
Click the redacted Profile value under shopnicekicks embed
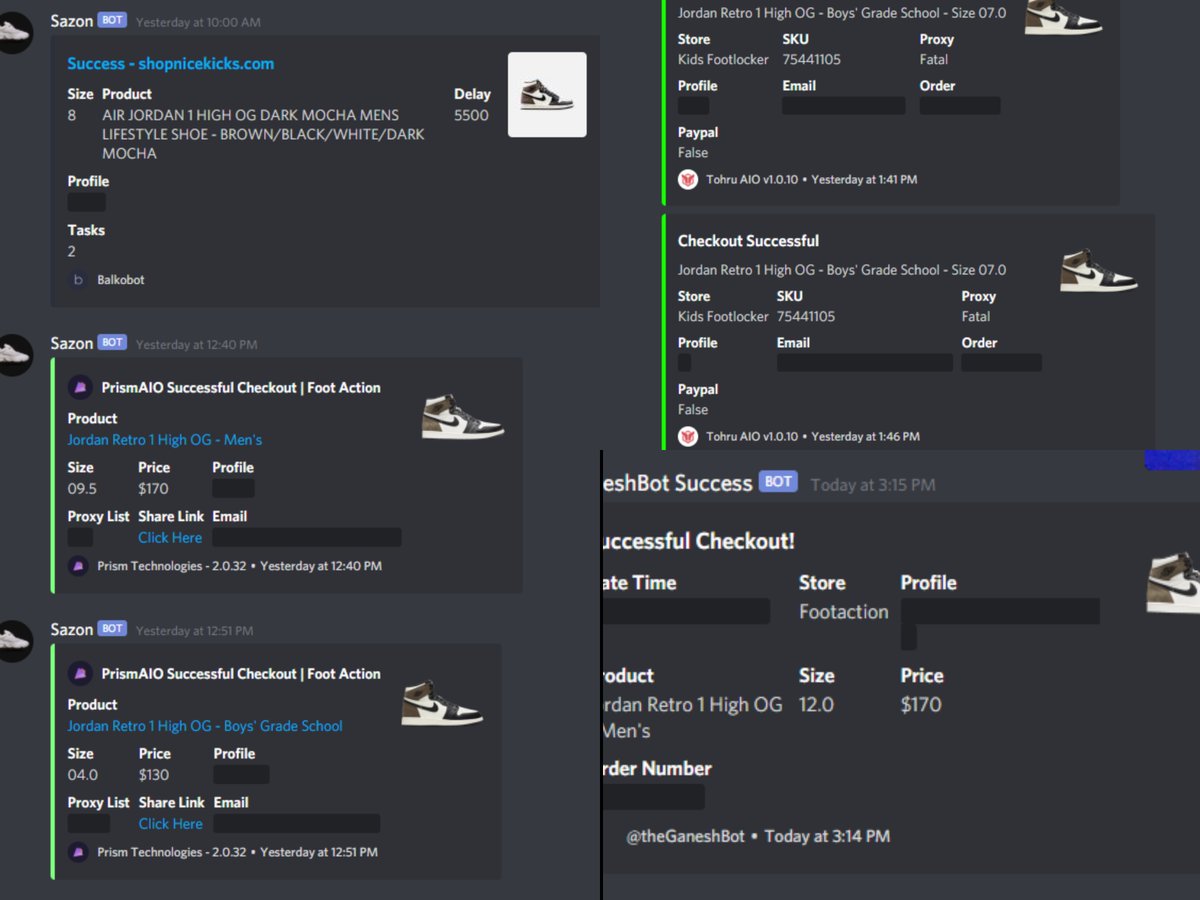click(86, 202)
